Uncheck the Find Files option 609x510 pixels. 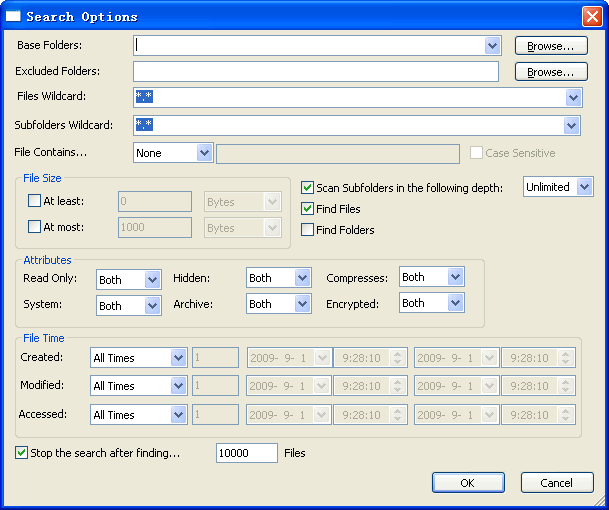pyautogui.click(x=308, y=209)
